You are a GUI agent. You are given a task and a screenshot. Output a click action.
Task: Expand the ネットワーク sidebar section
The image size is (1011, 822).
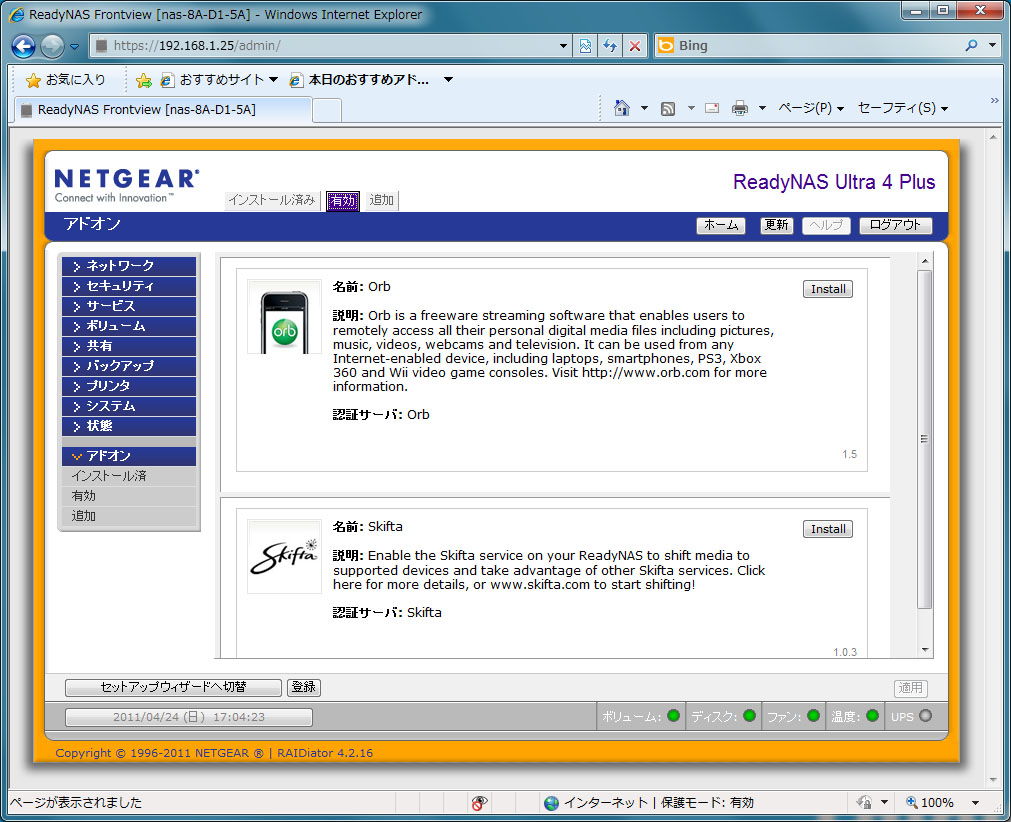tap(129, 266)
